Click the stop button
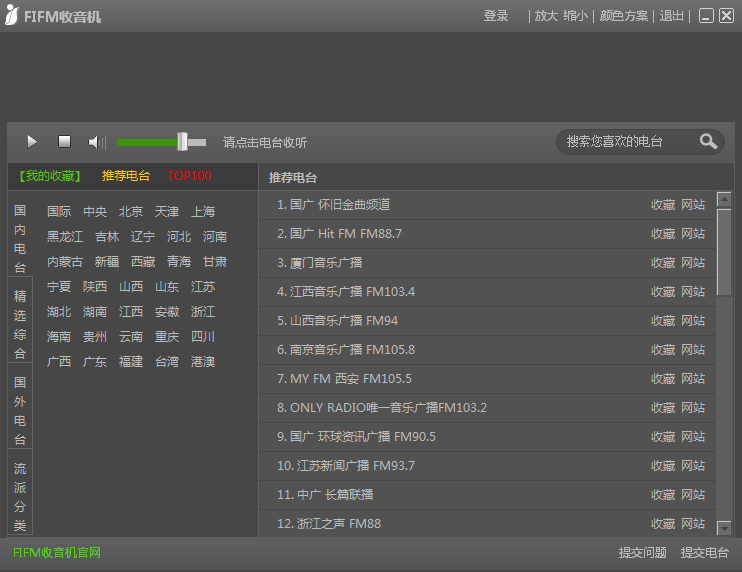This screenshot has width=742, height=572. [x=64, y=141]
